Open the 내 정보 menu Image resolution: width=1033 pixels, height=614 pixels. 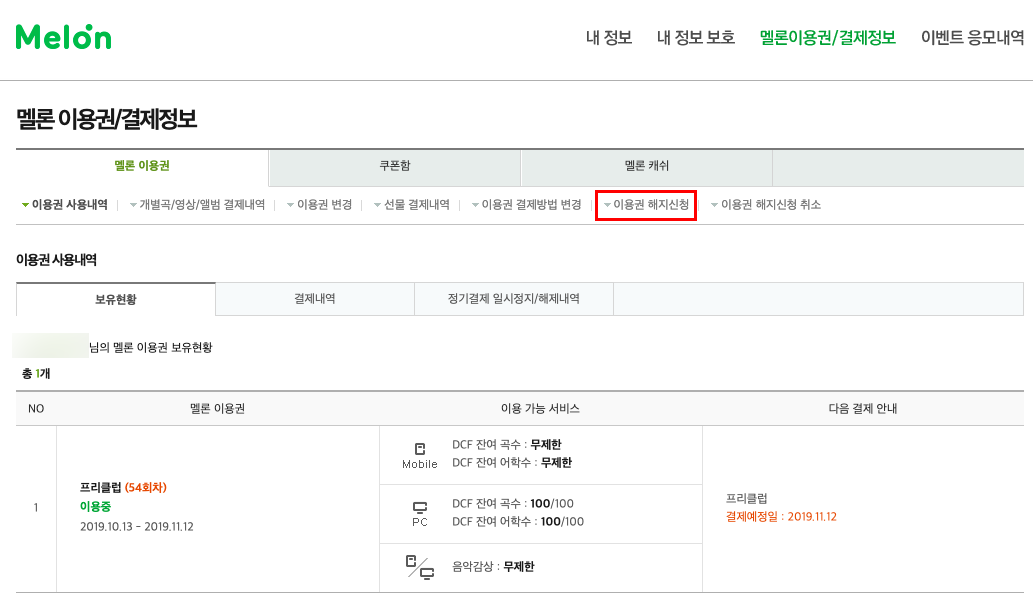tap(609, 38)
